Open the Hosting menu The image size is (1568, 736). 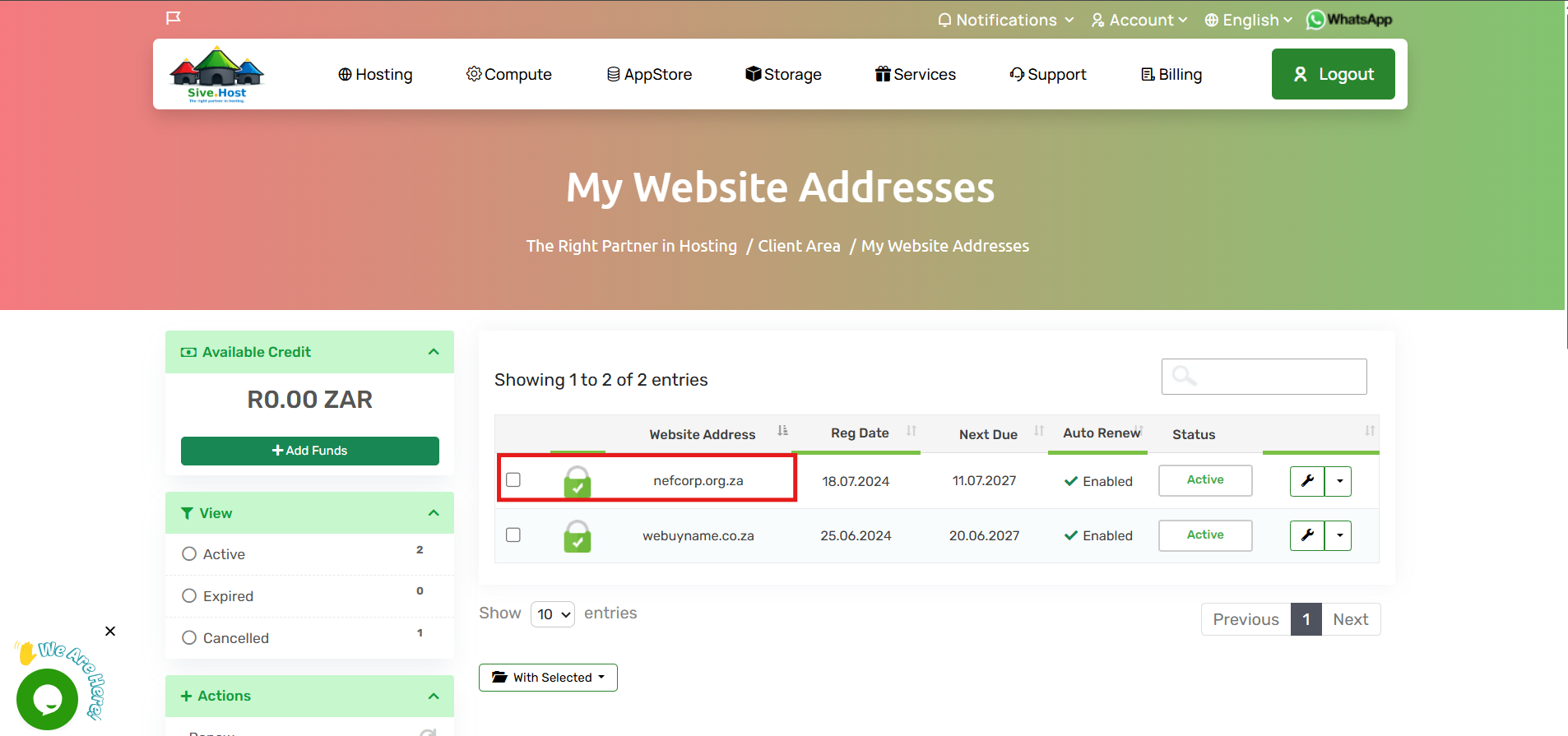click(375, 75)
